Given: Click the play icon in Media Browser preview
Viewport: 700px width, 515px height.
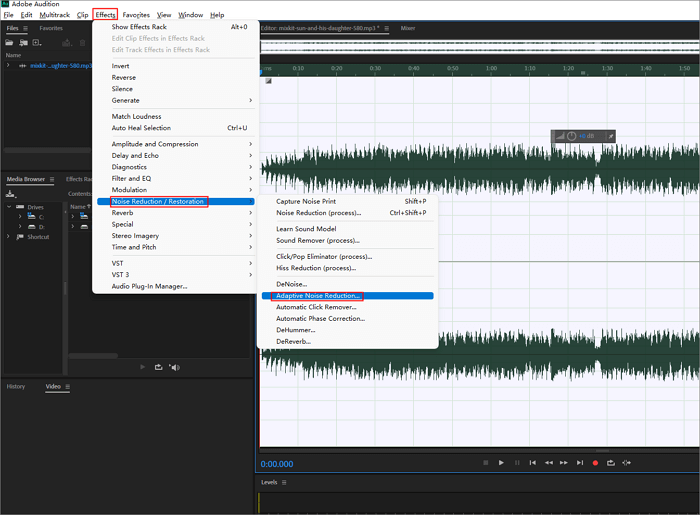Looking at the screenshot, I should point(142,367).
